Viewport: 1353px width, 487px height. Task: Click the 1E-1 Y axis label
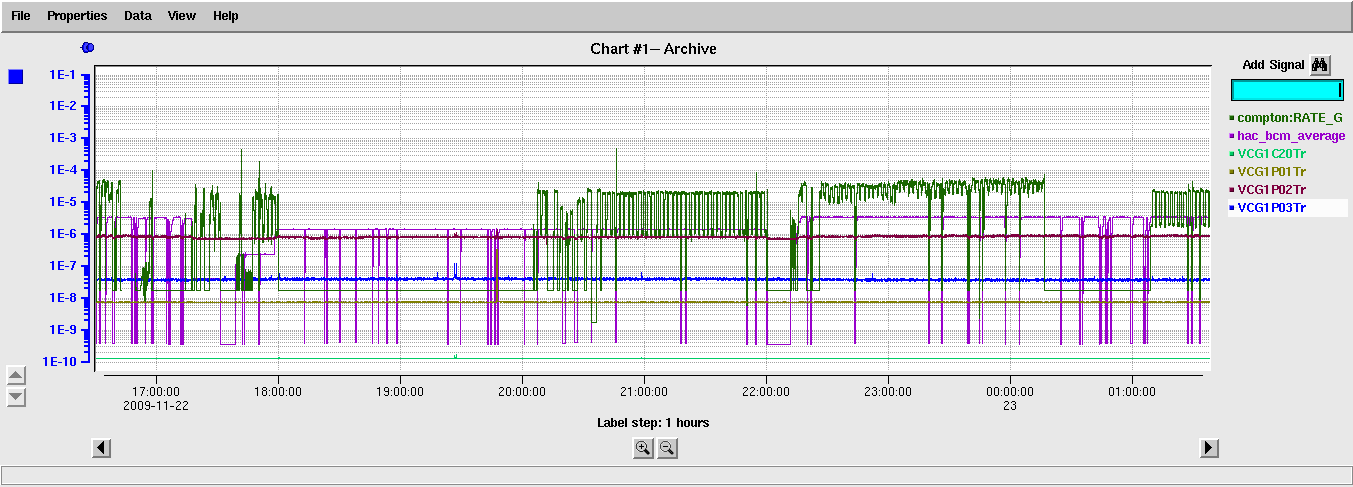click(63, 74)
